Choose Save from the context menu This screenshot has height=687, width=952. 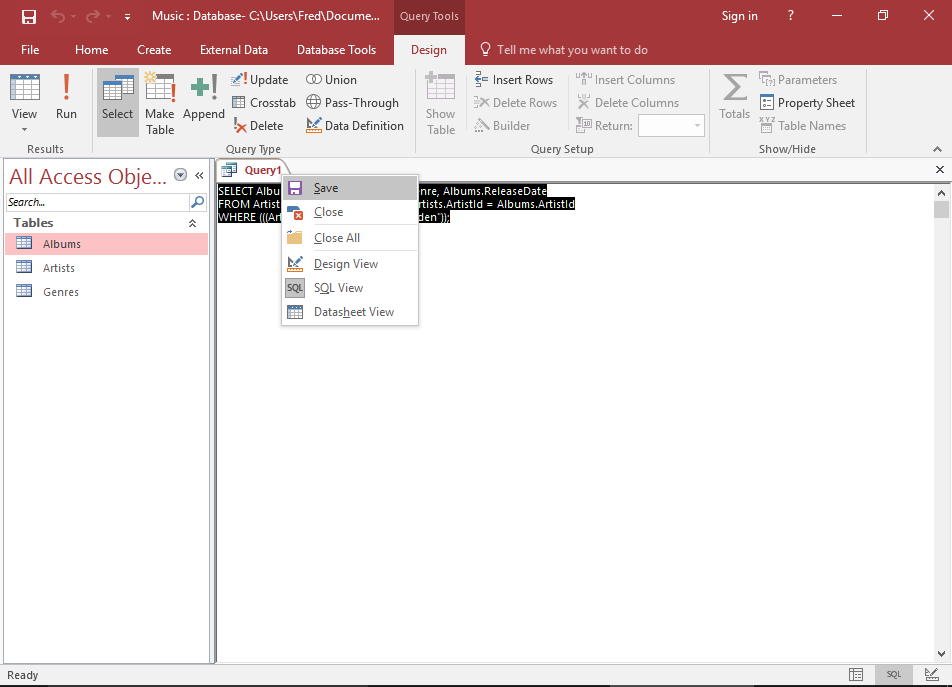(350, 188)
